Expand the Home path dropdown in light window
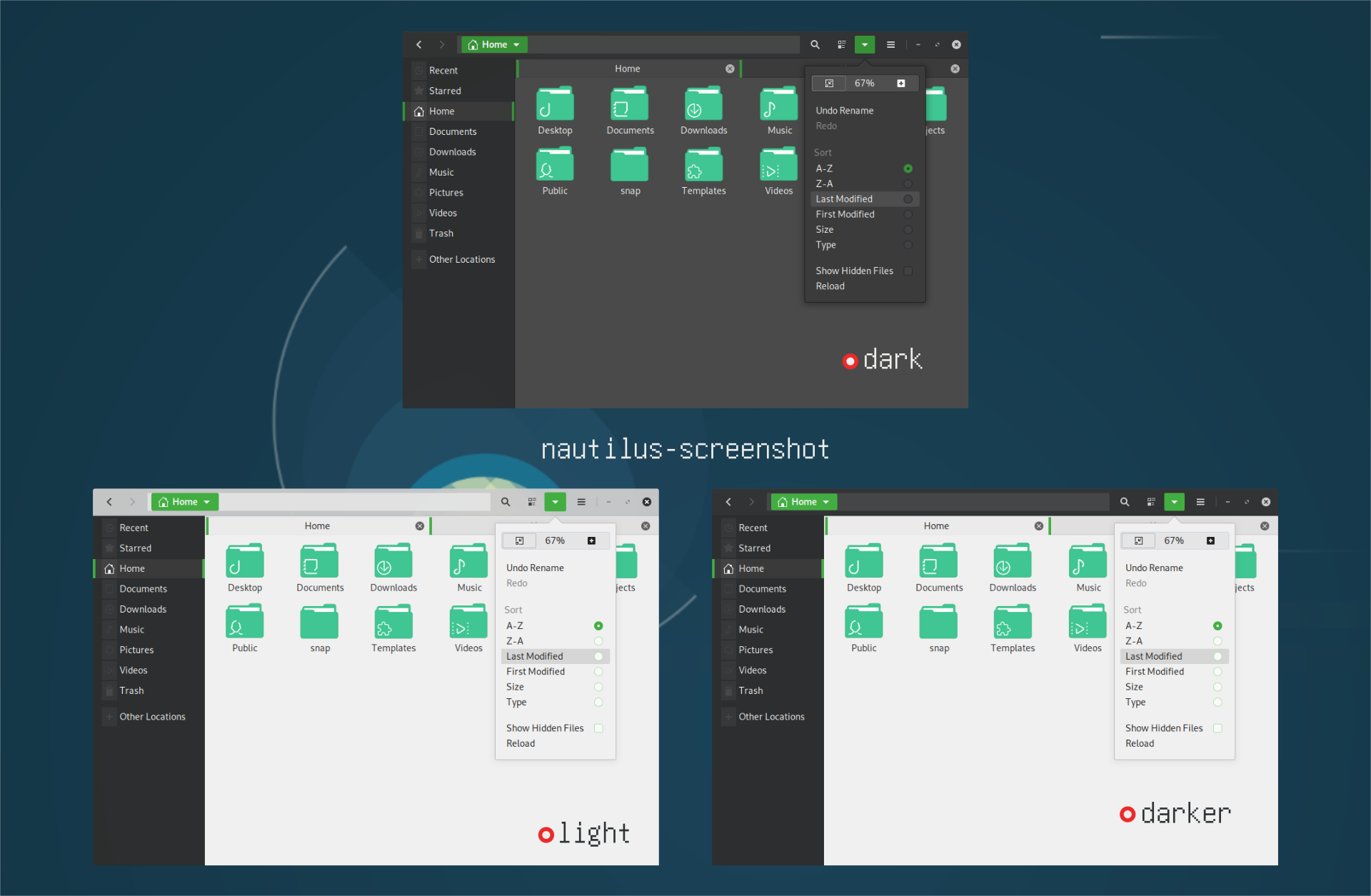 [x=185, y=502]
